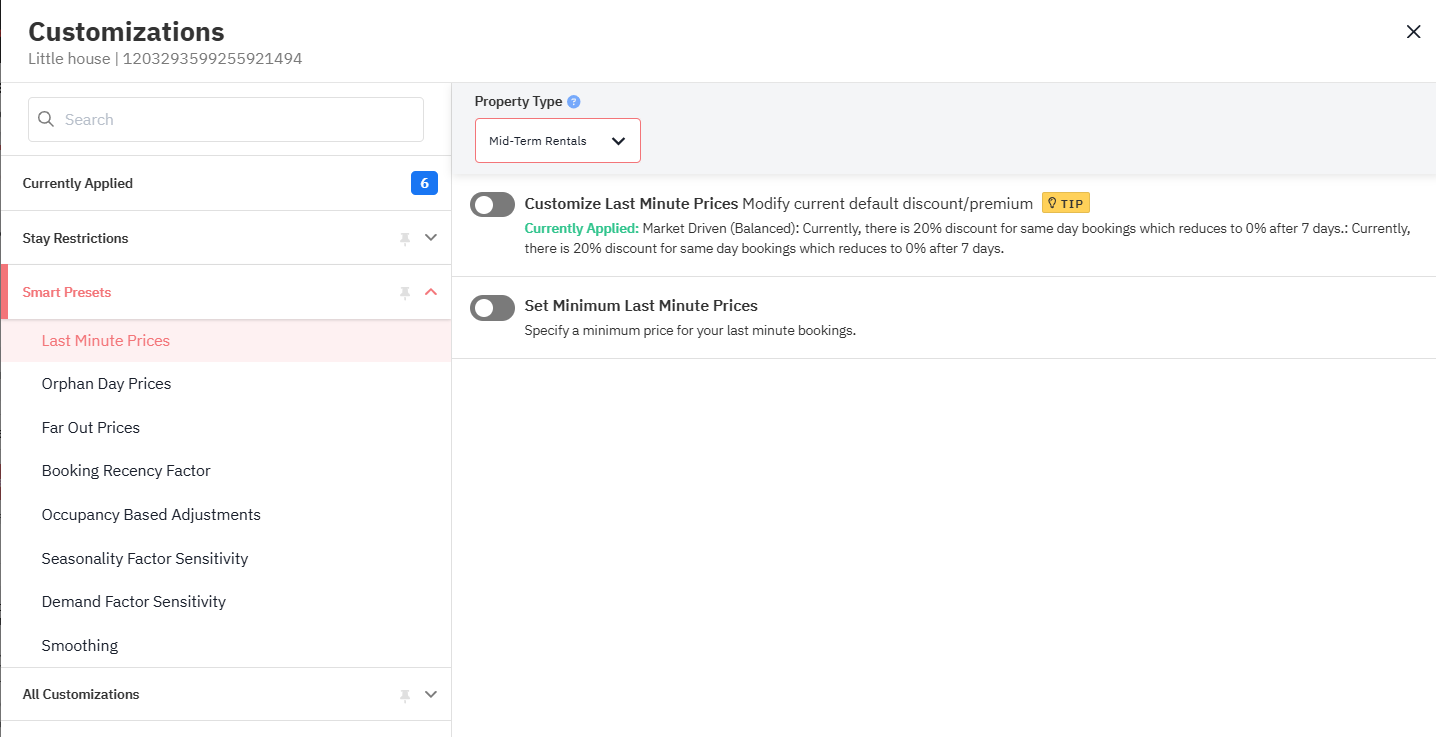The image size is (1436, 737).
Task: Open Far Out Prices settings
Action: [x=91, y=428]
